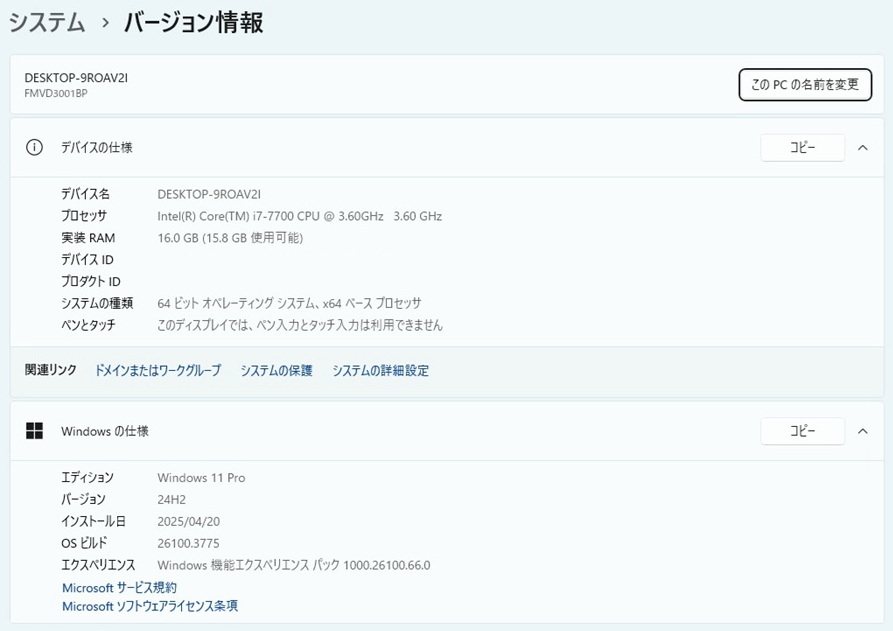Click the インストール日 label

[x=93, y=521]
